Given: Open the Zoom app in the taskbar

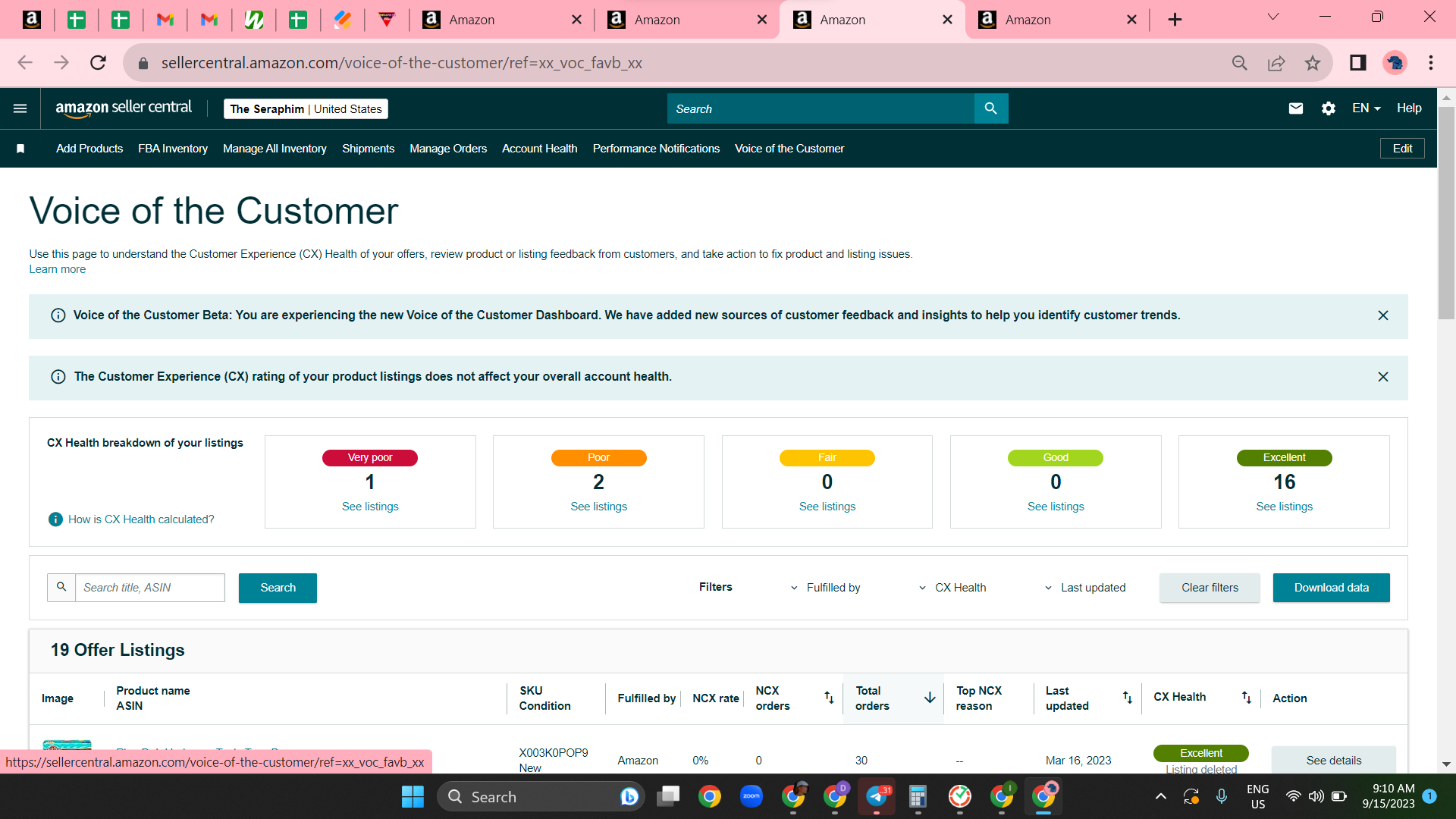Looking at the screenshot, I should (752, 796).
